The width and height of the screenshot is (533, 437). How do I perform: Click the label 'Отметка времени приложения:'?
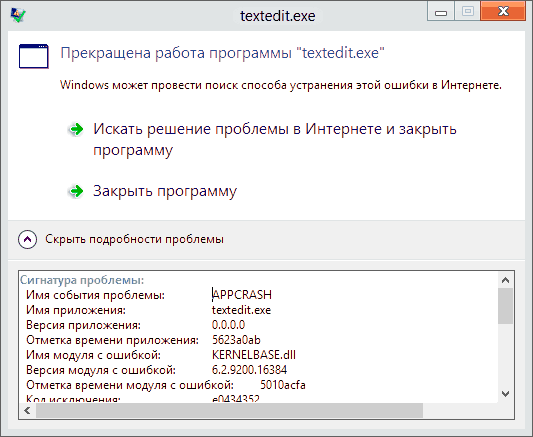113,340
